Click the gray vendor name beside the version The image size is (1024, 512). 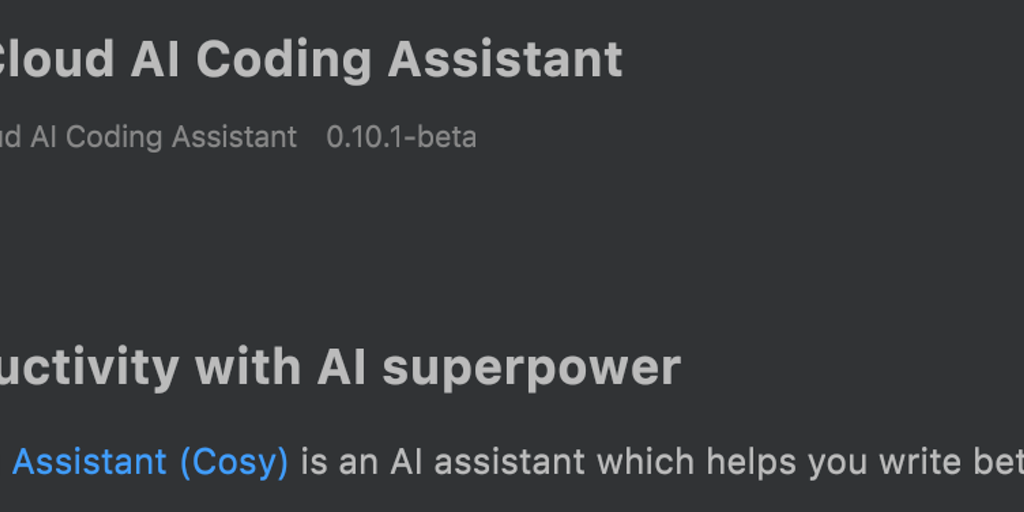pyautogui.click(x=148, y=137)
